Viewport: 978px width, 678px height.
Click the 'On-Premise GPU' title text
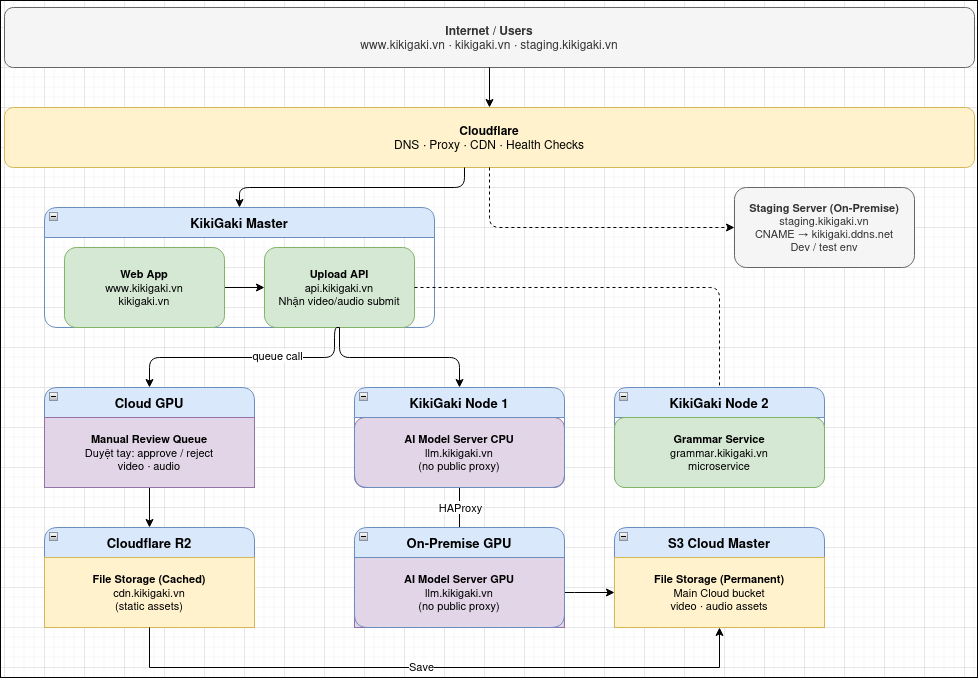[x=458, y=543]
